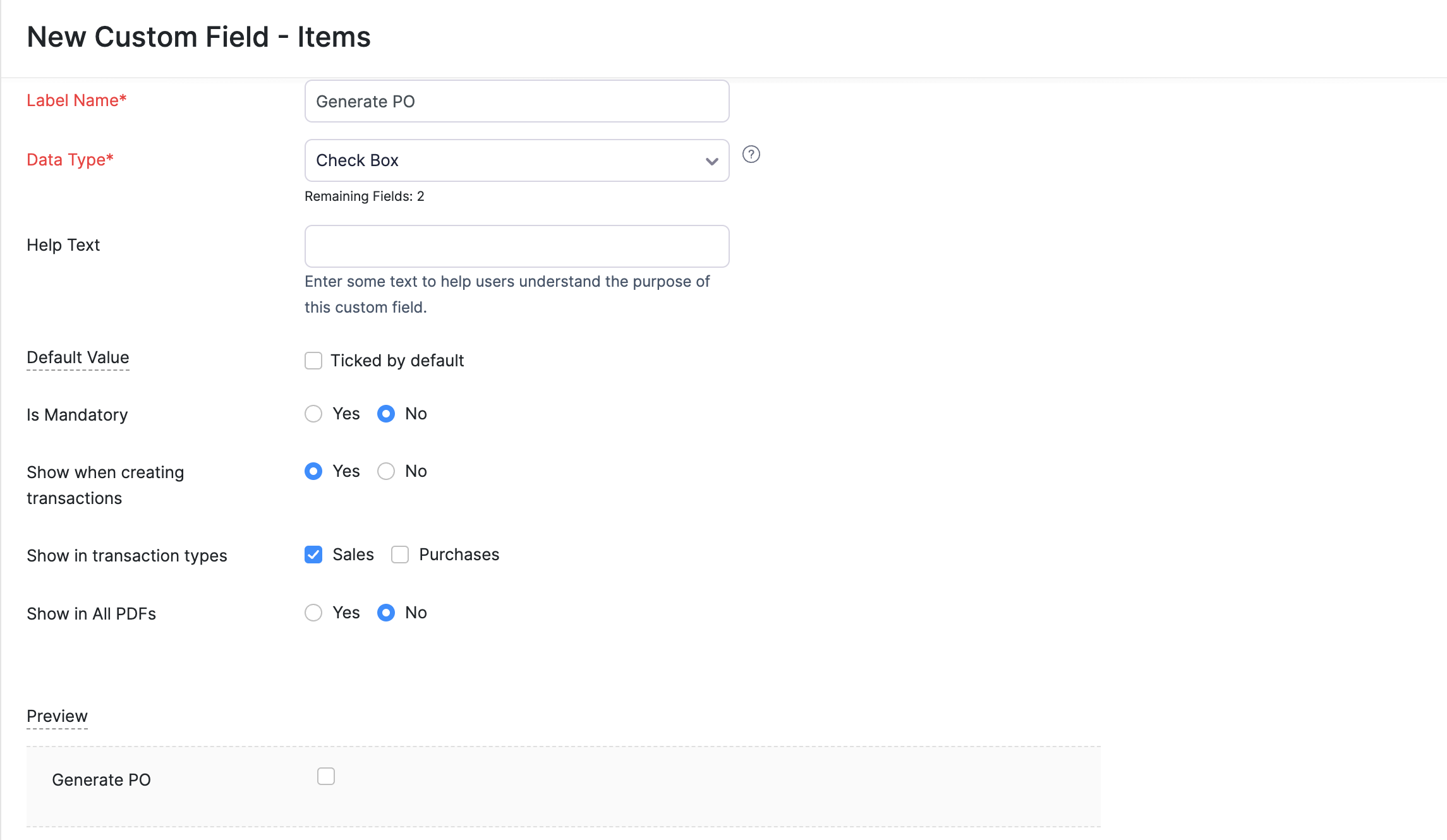
Task: Click the Data Type help question-mark icon
Action: pos(751,154)
